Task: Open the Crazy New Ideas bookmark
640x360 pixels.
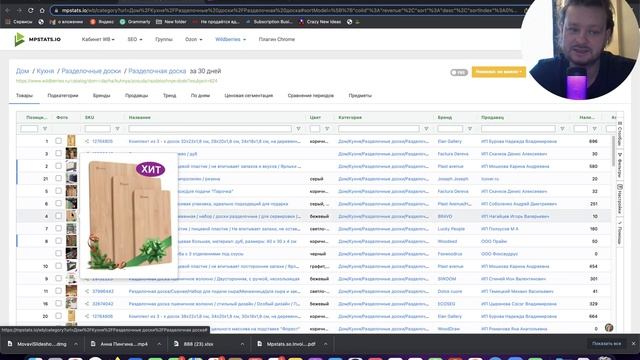Action: [320, 22]
